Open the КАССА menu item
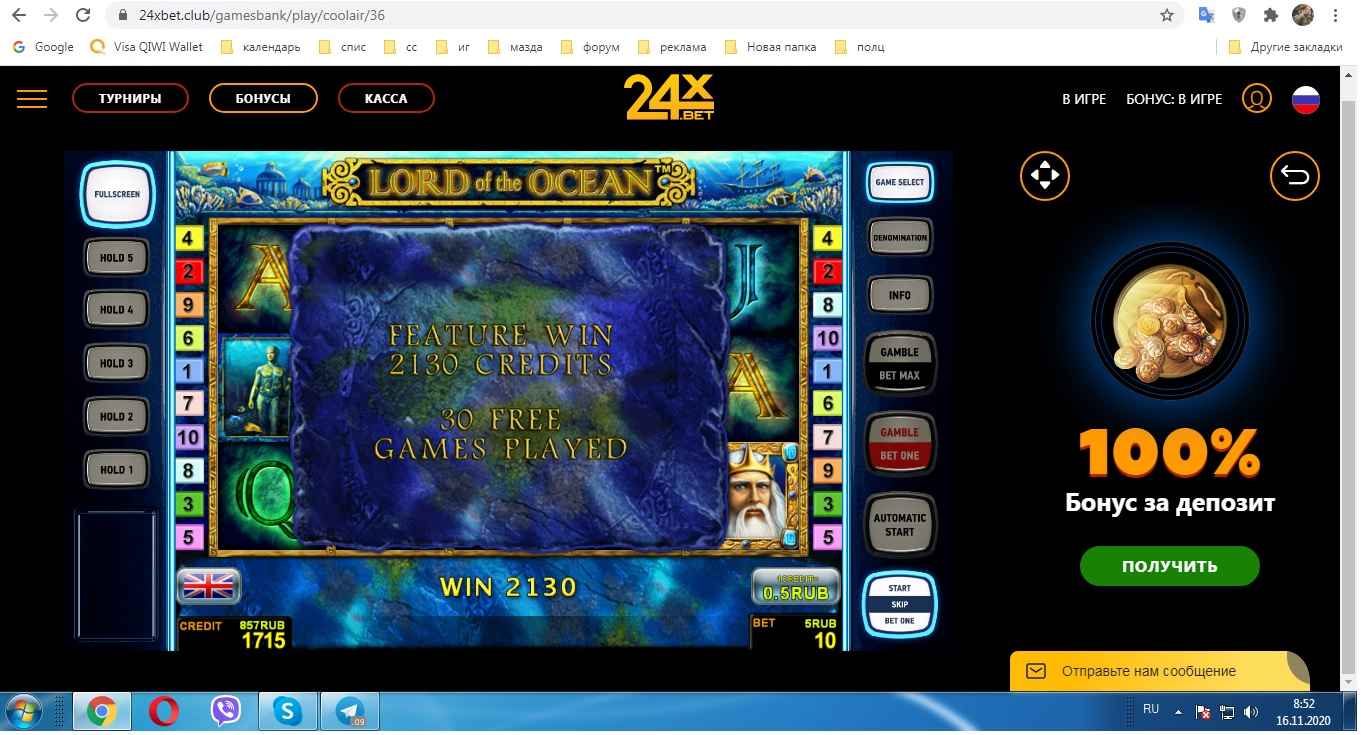Viewport: 1361px width, 735px height. [x=386, y=98]
